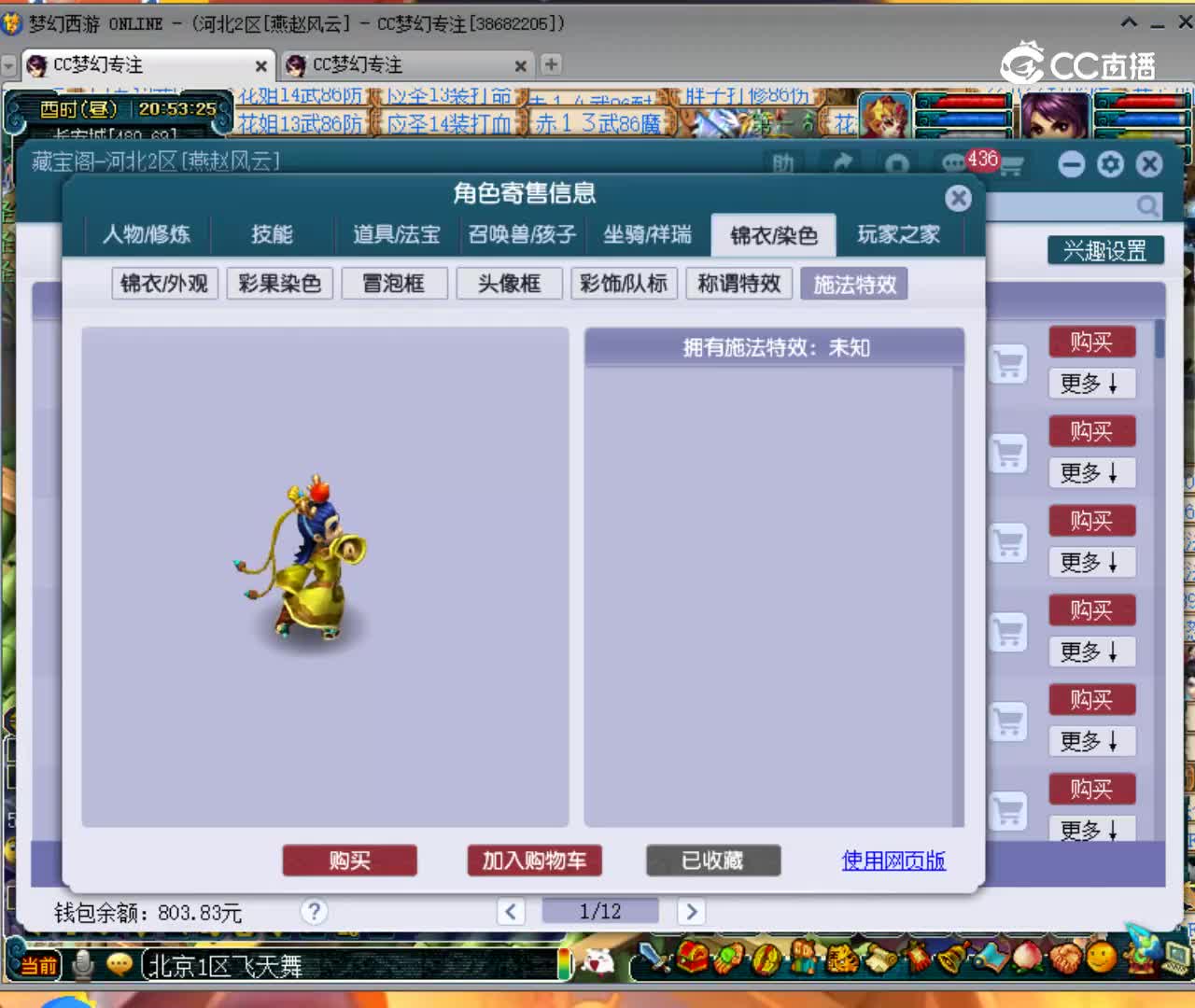1195x1008 pixels.
Task: Click the first 购买 button in the right list
Action: pos(1091,342)
